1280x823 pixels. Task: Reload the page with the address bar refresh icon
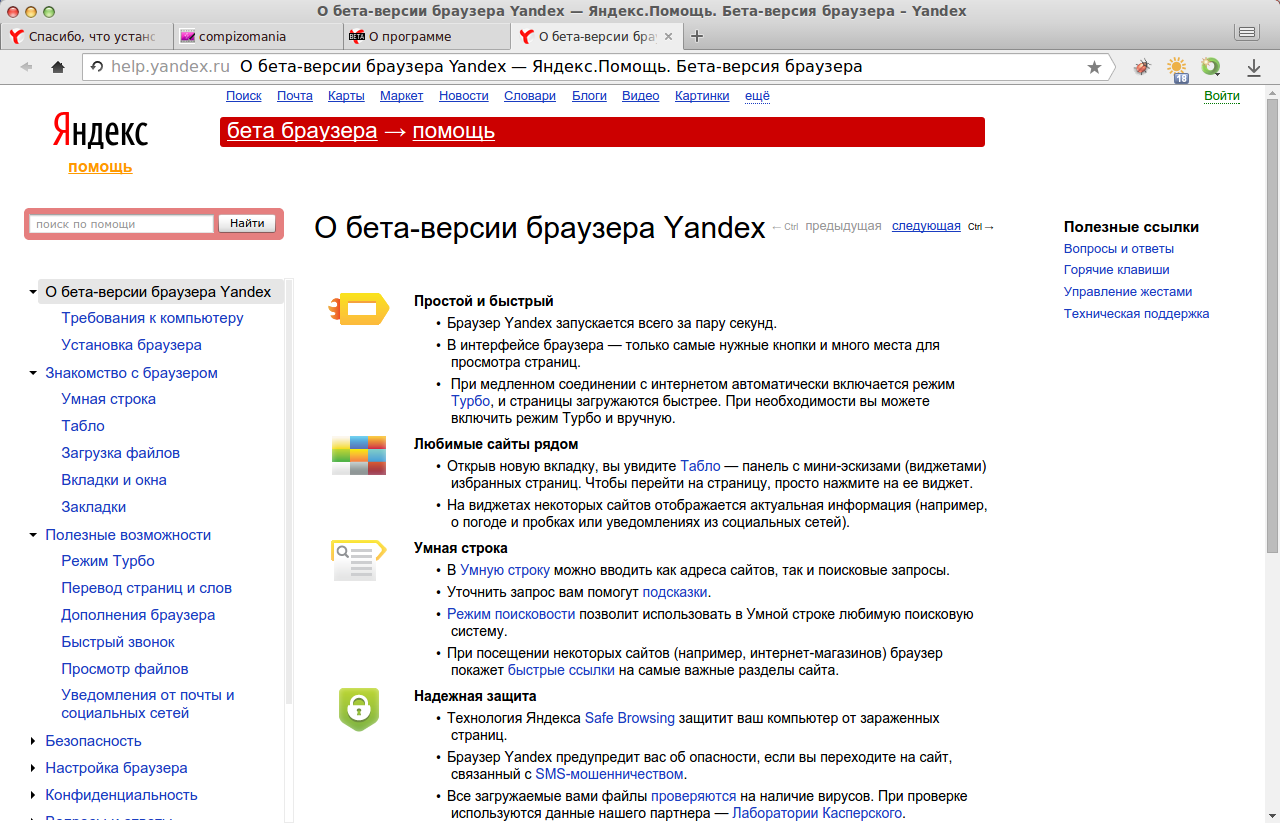click(97, 67)
